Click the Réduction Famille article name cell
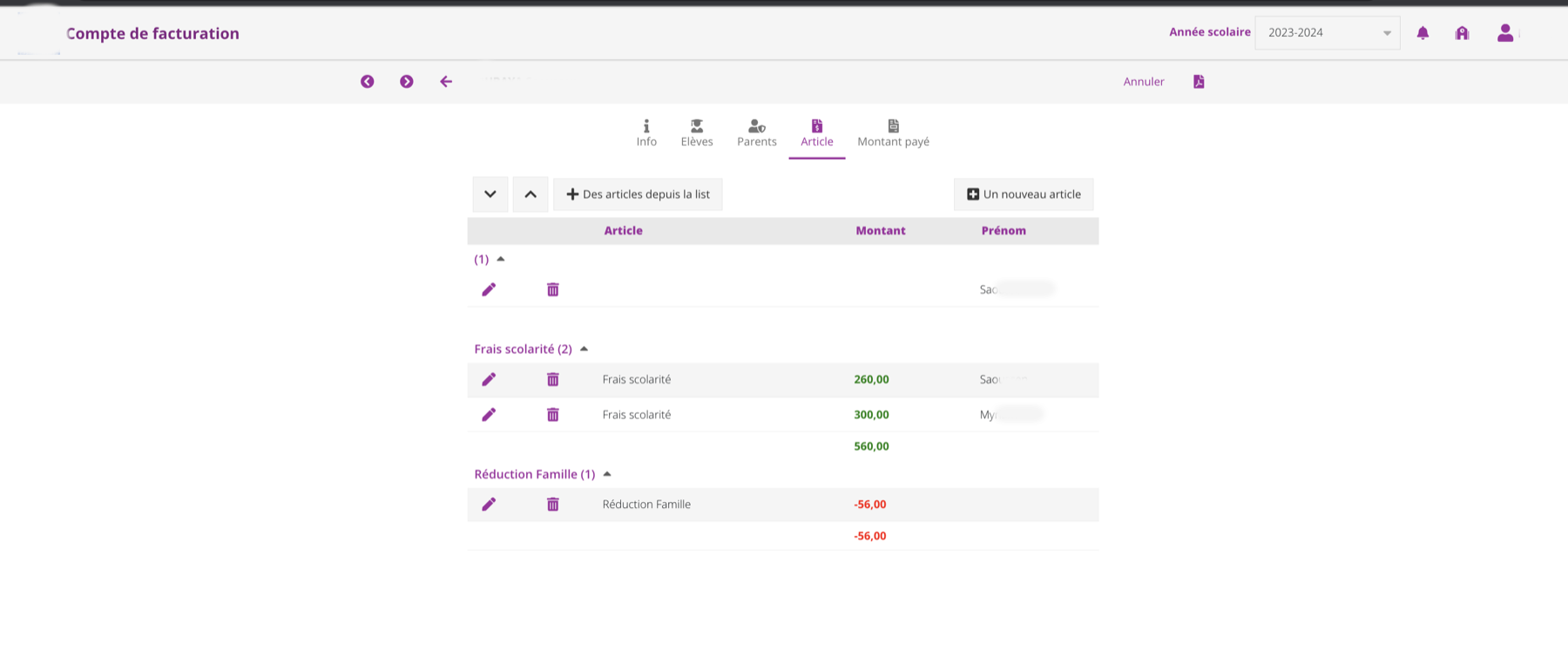 click(x=646, y=505)
